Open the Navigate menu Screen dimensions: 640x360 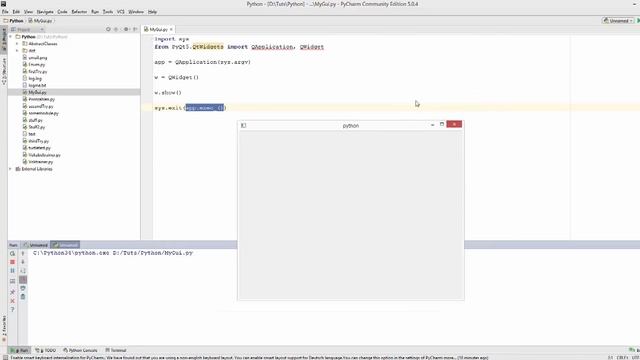click(45, 12)
